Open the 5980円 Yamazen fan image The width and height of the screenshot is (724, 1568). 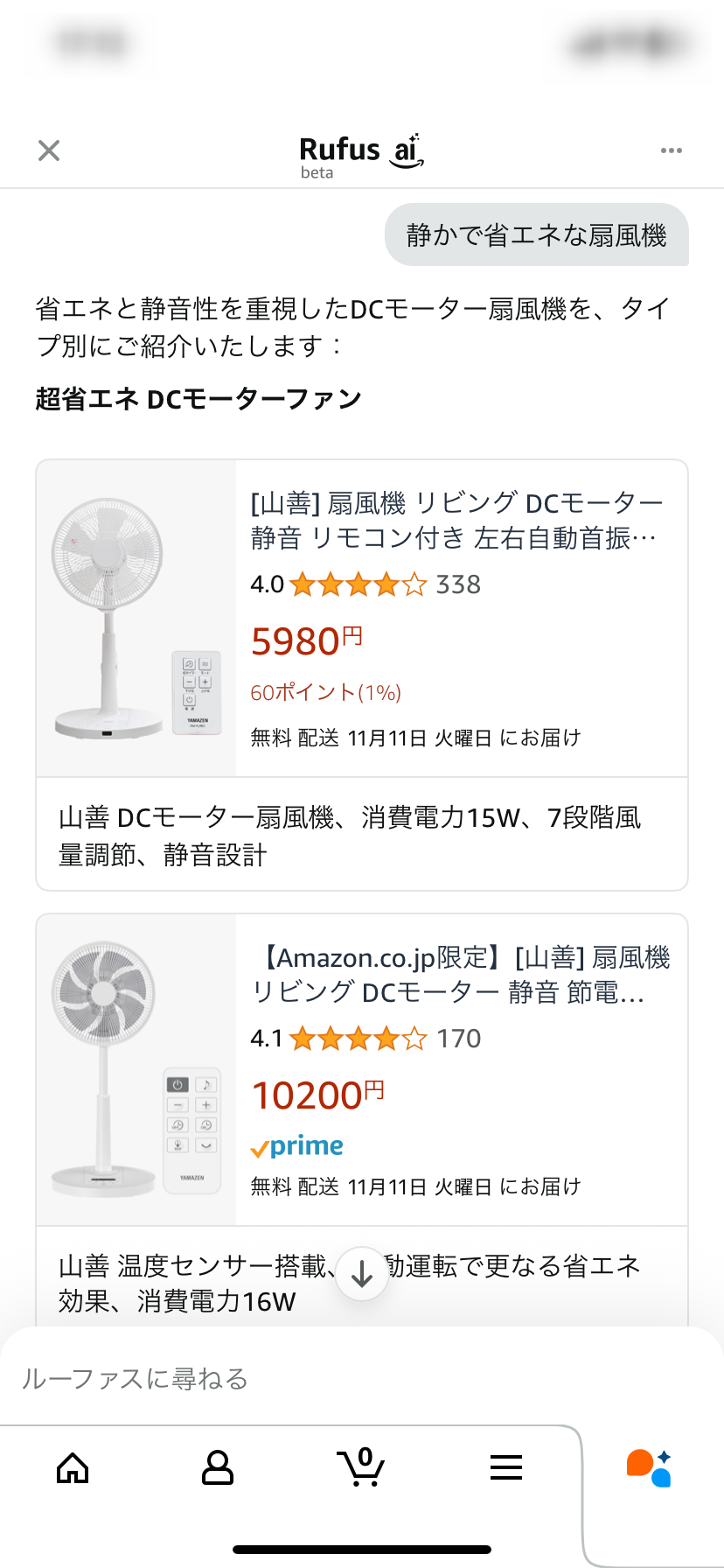click(136, 618)
